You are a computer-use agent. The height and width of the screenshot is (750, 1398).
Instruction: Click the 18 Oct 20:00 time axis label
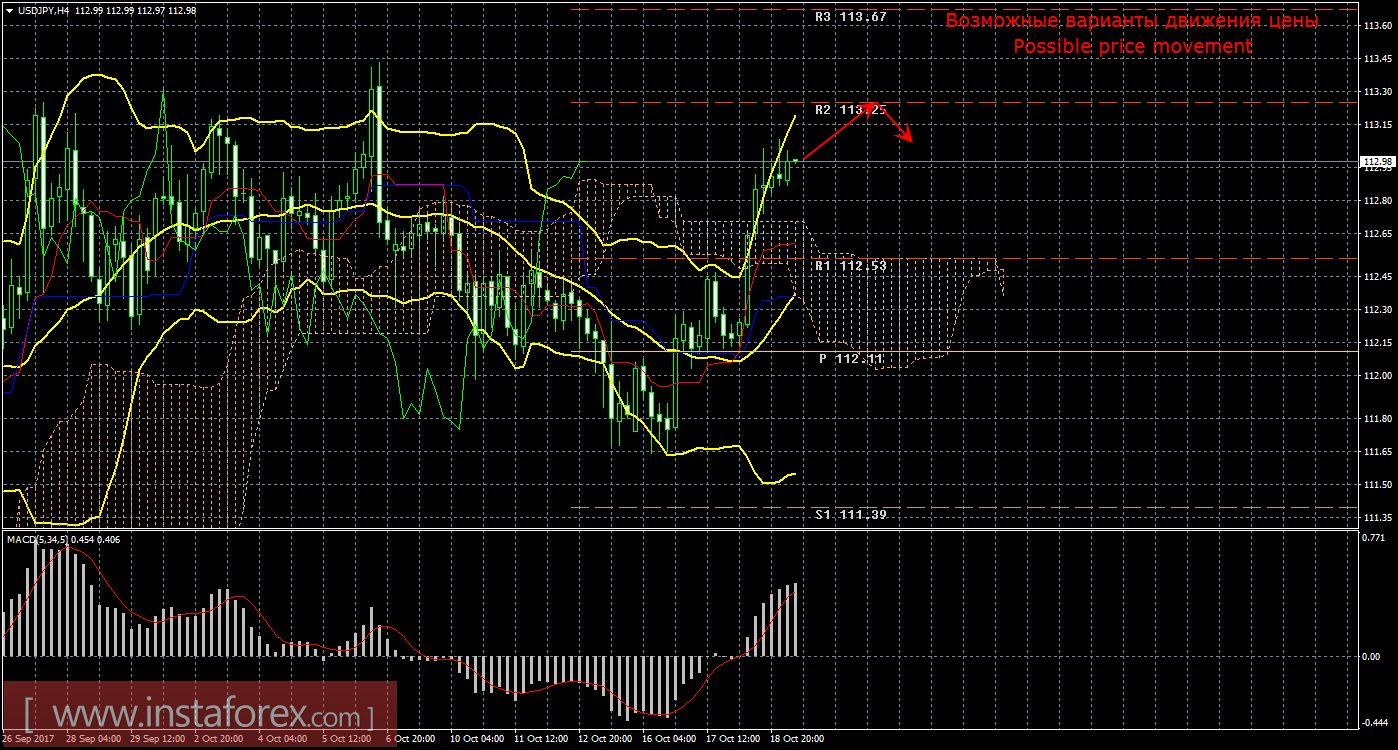coord(796,739)
